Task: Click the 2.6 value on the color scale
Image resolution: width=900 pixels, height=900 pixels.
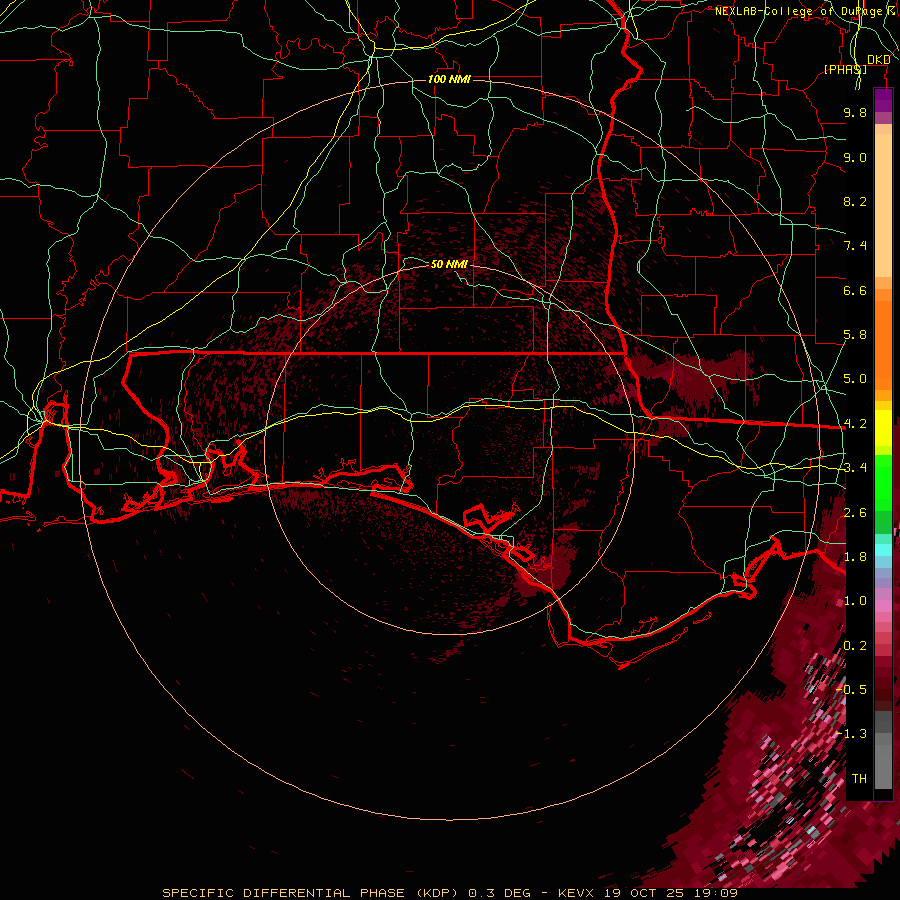Action: click(x=855, y=513)
